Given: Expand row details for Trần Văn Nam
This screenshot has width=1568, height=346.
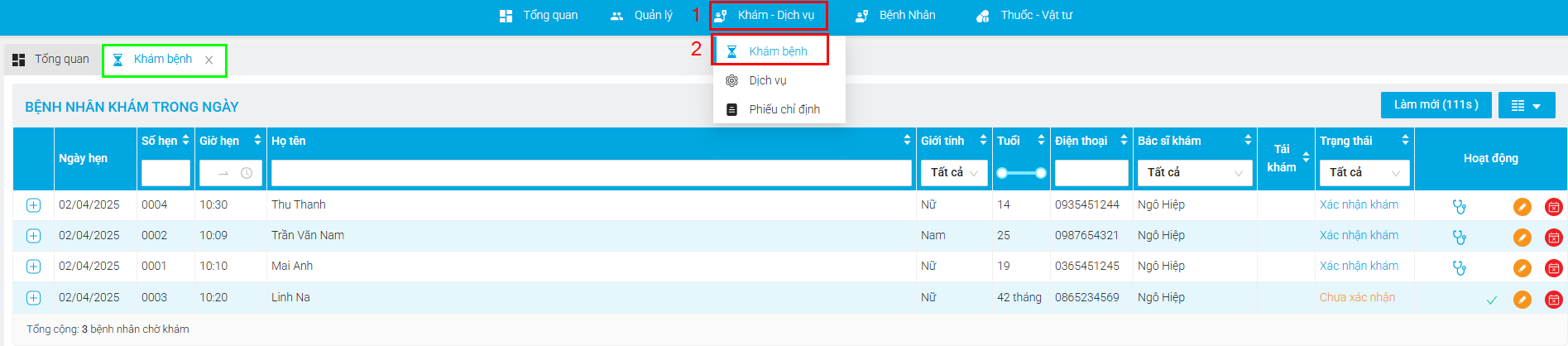Looking at the screenshot, I should [33, 236].
